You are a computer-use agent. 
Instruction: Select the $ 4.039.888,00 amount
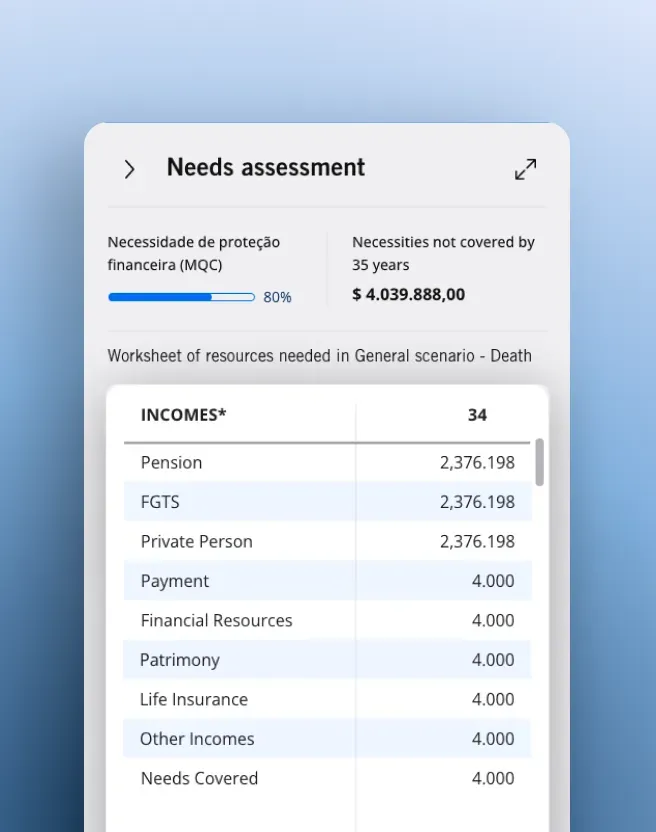409,294
